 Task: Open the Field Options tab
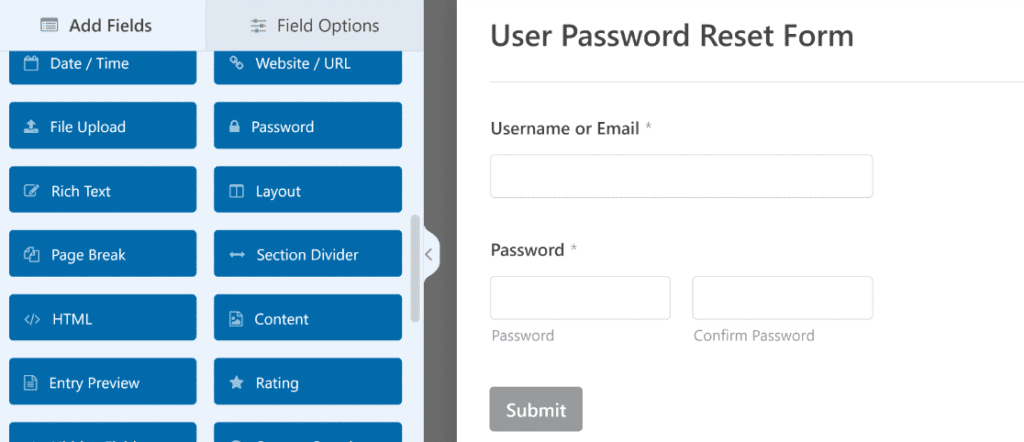[x=314, y=25]
